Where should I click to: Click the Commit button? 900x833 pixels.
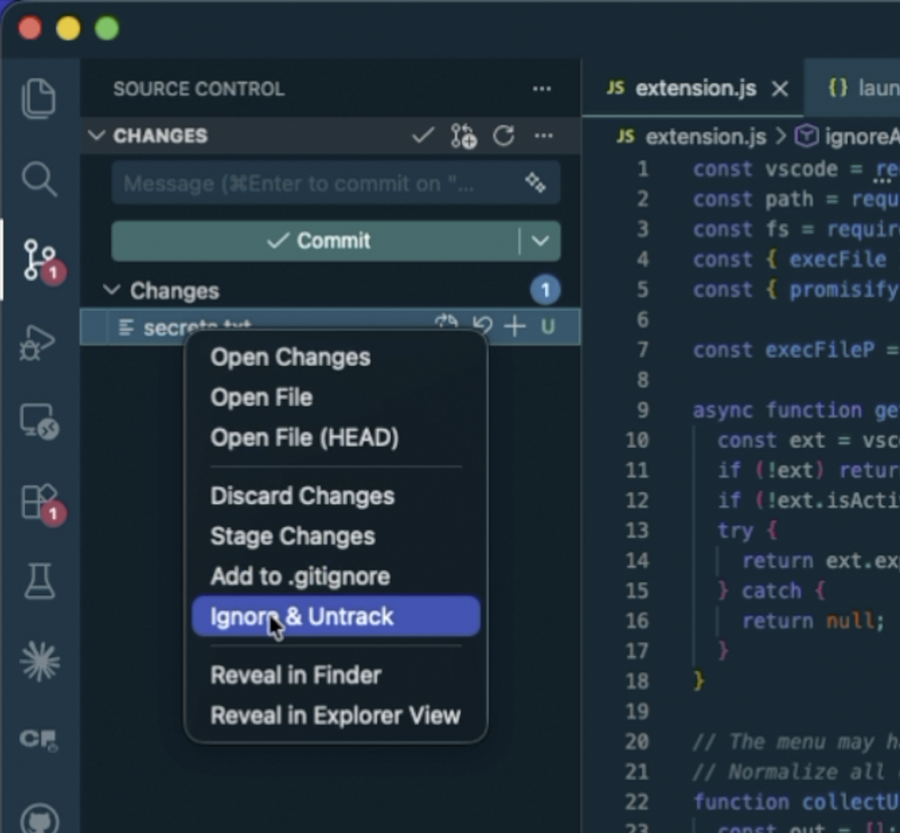pyautogui.click(x=317, y=241)
